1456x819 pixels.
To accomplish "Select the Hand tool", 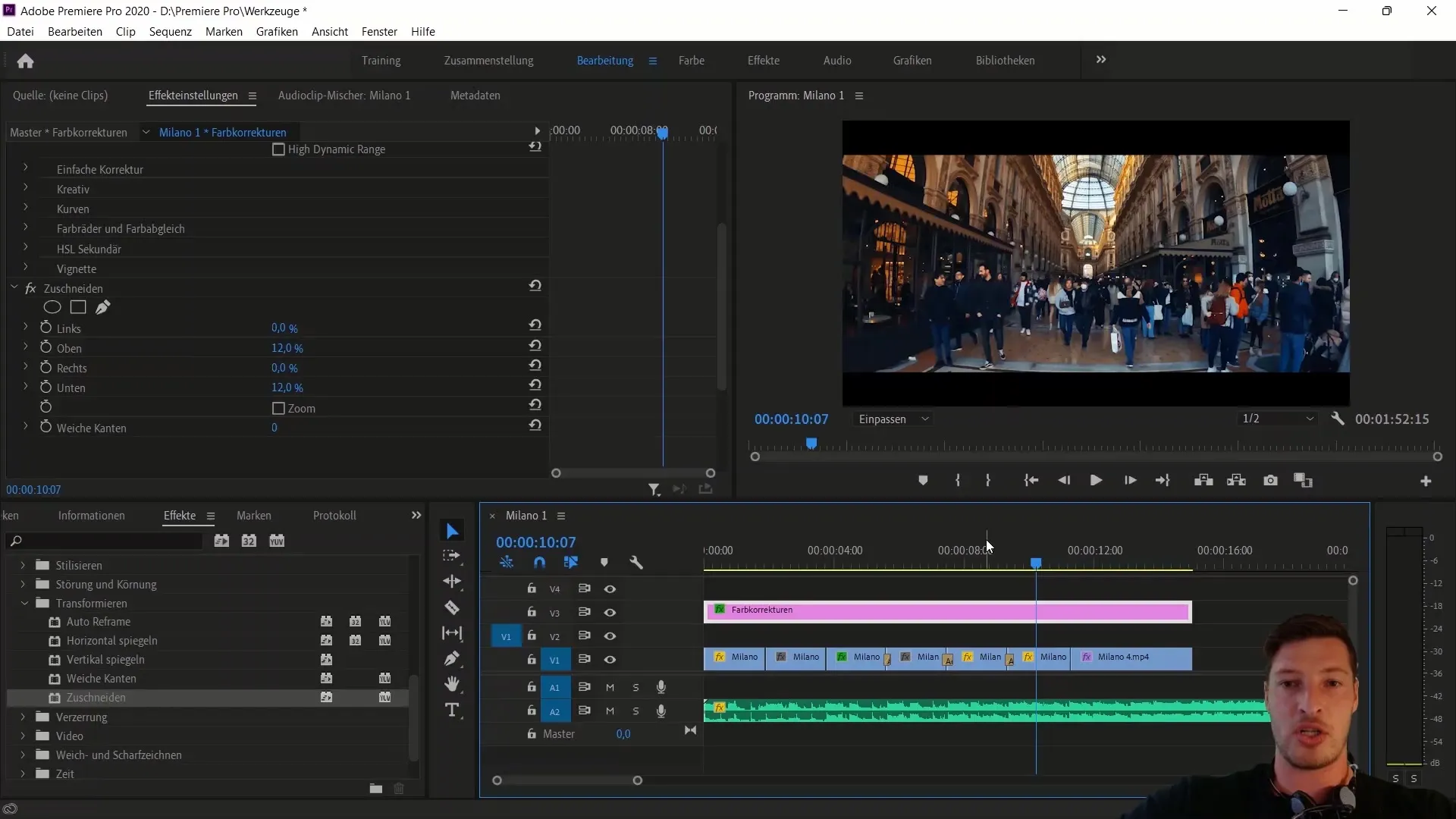I will [x=452, y=684].
